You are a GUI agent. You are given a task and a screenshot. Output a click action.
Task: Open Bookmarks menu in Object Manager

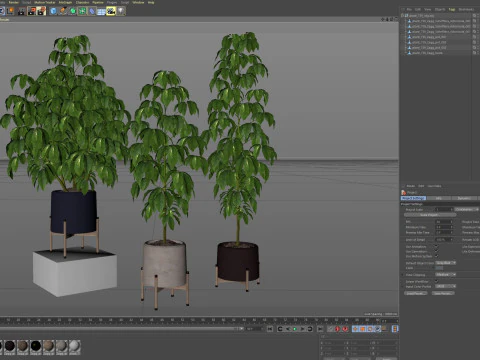466,9
